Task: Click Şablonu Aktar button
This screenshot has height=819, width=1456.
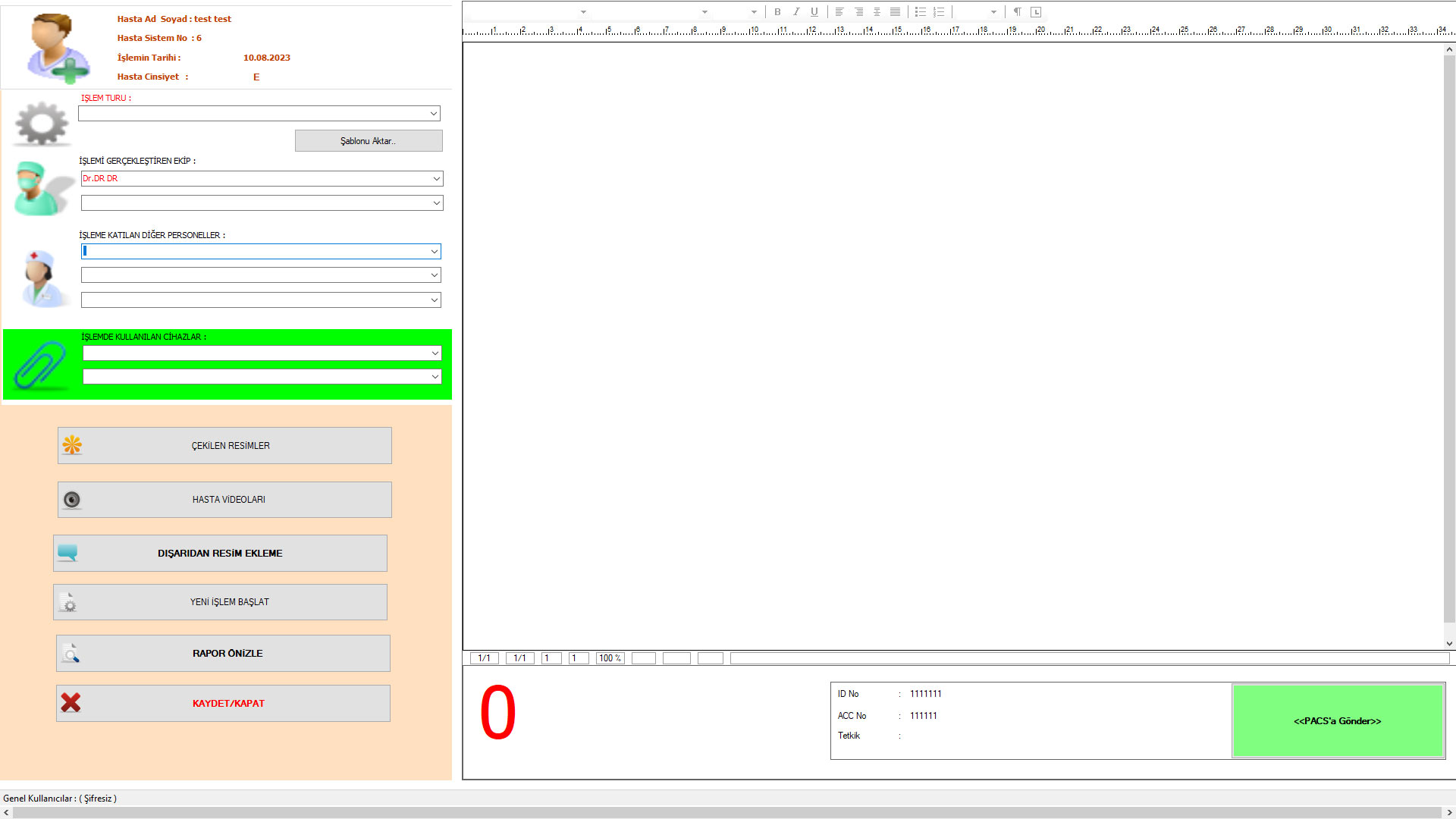Action: point(369,141)
